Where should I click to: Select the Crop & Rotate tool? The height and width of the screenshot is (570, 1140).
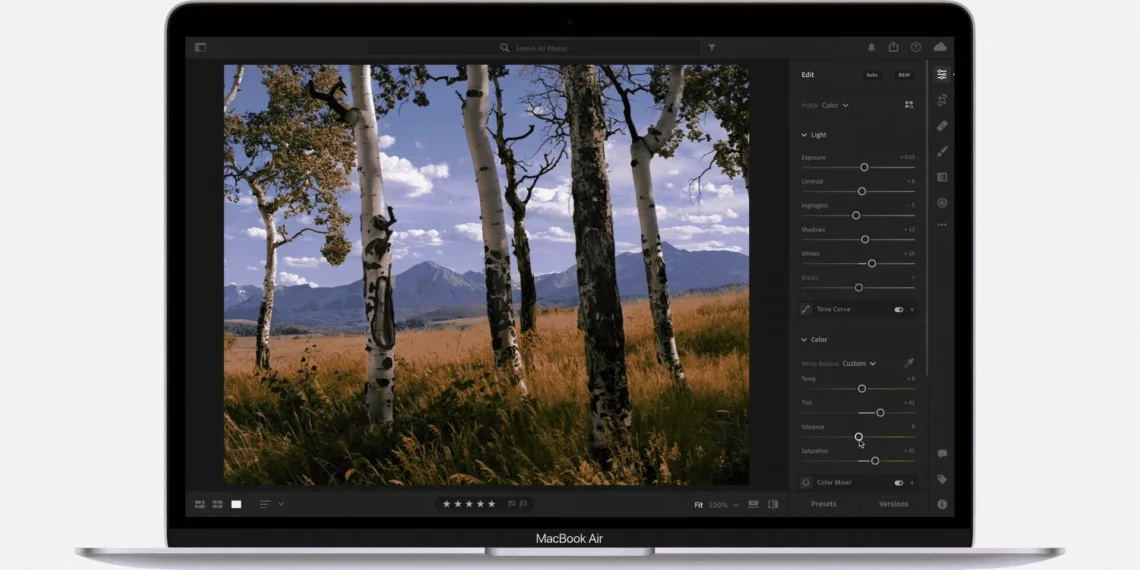(x=942, y=100)
